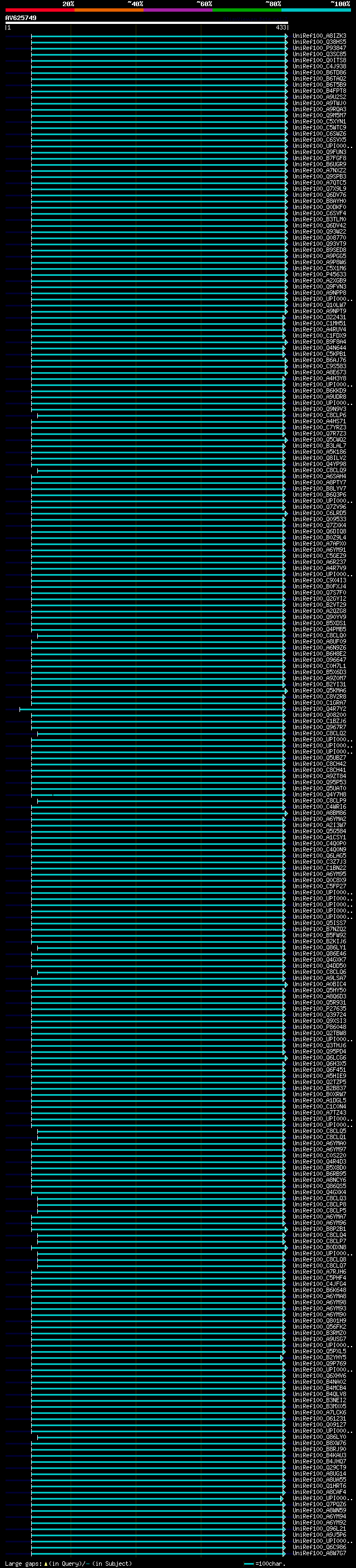Select label UniRef100_B6TD86
Viewport: 356px width, 1568px height.
319,72
